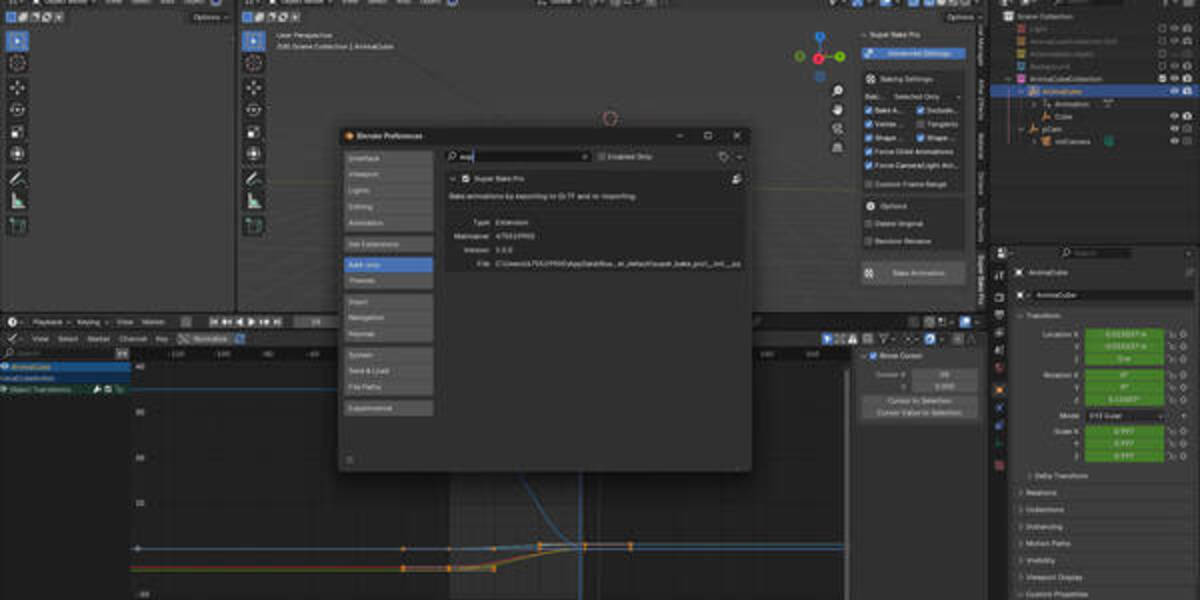Click the Baking Settings header icon
Screen dimensions: 1200x600
(869, 78)
